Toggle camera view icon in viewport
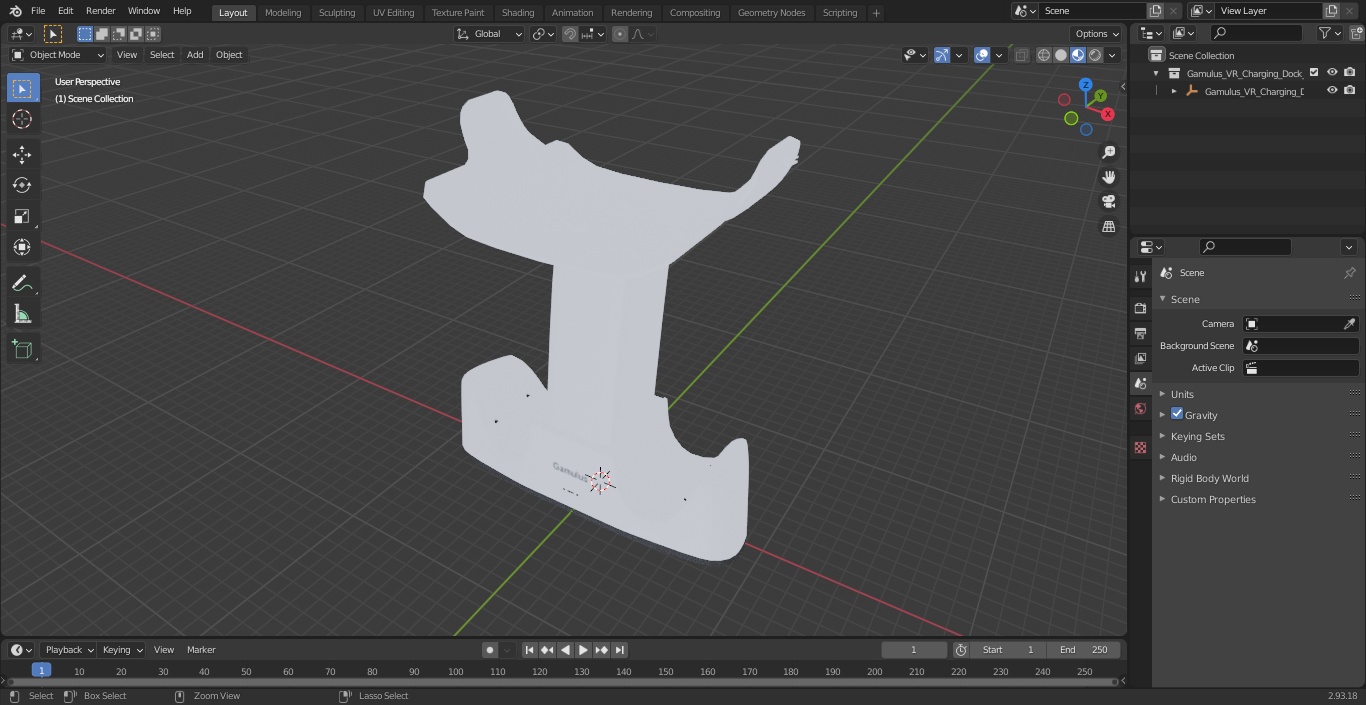The image size is (1366, 705). pyautogui.click(x=1108, y=202)
